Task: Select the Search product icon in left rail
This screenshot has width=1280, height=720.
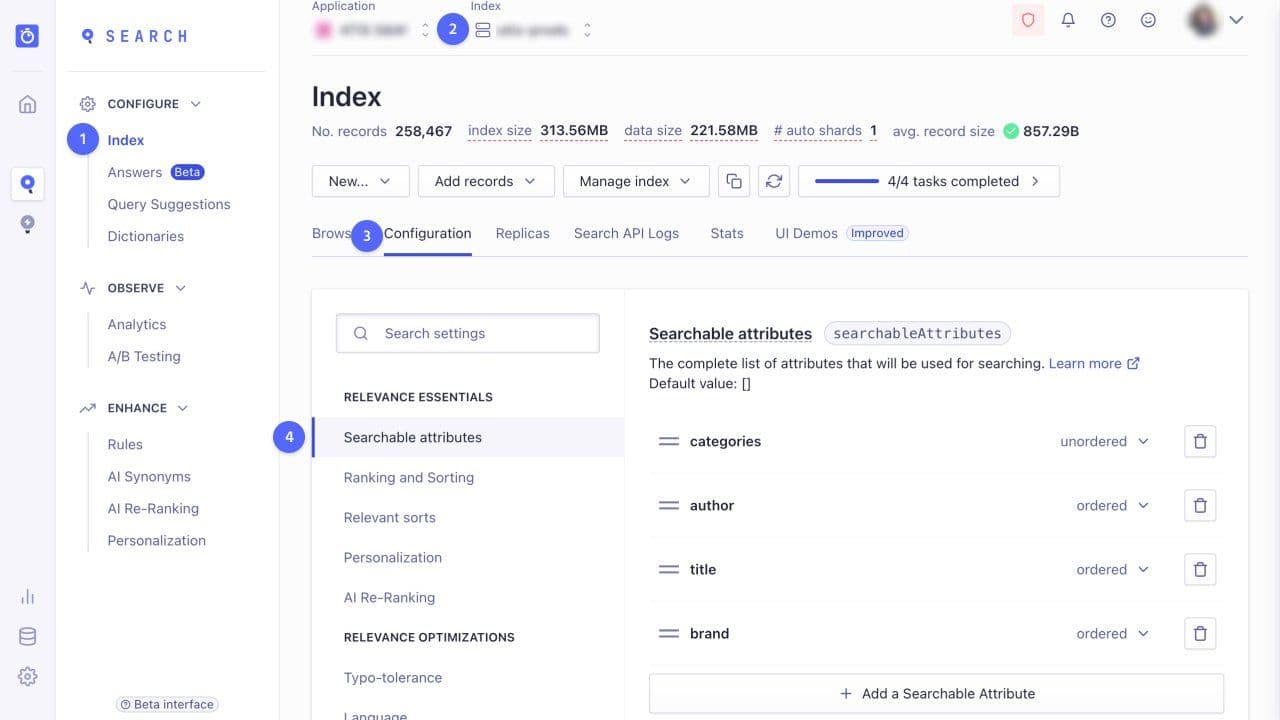Action: click(28, 184)
